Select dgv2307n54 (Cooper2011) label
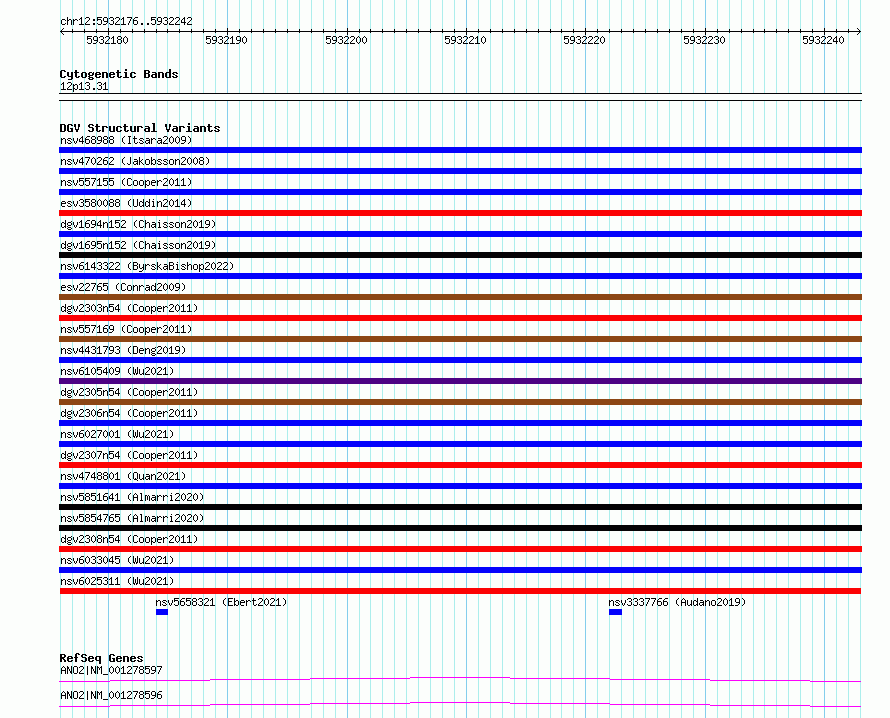Viewport: 890px width, 718px height. 129,455
